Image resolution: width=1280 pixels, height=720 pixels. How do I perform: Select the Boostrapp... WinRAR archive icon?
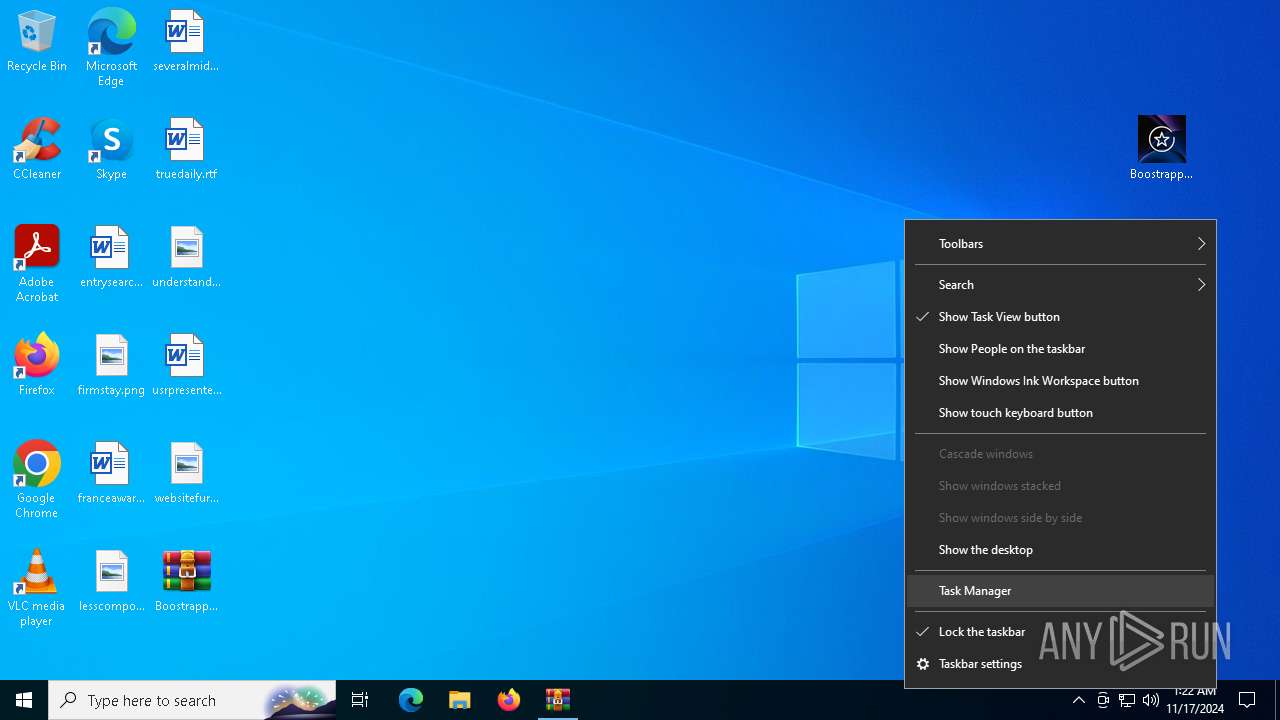pyautogui.click(x=186, y=582)
